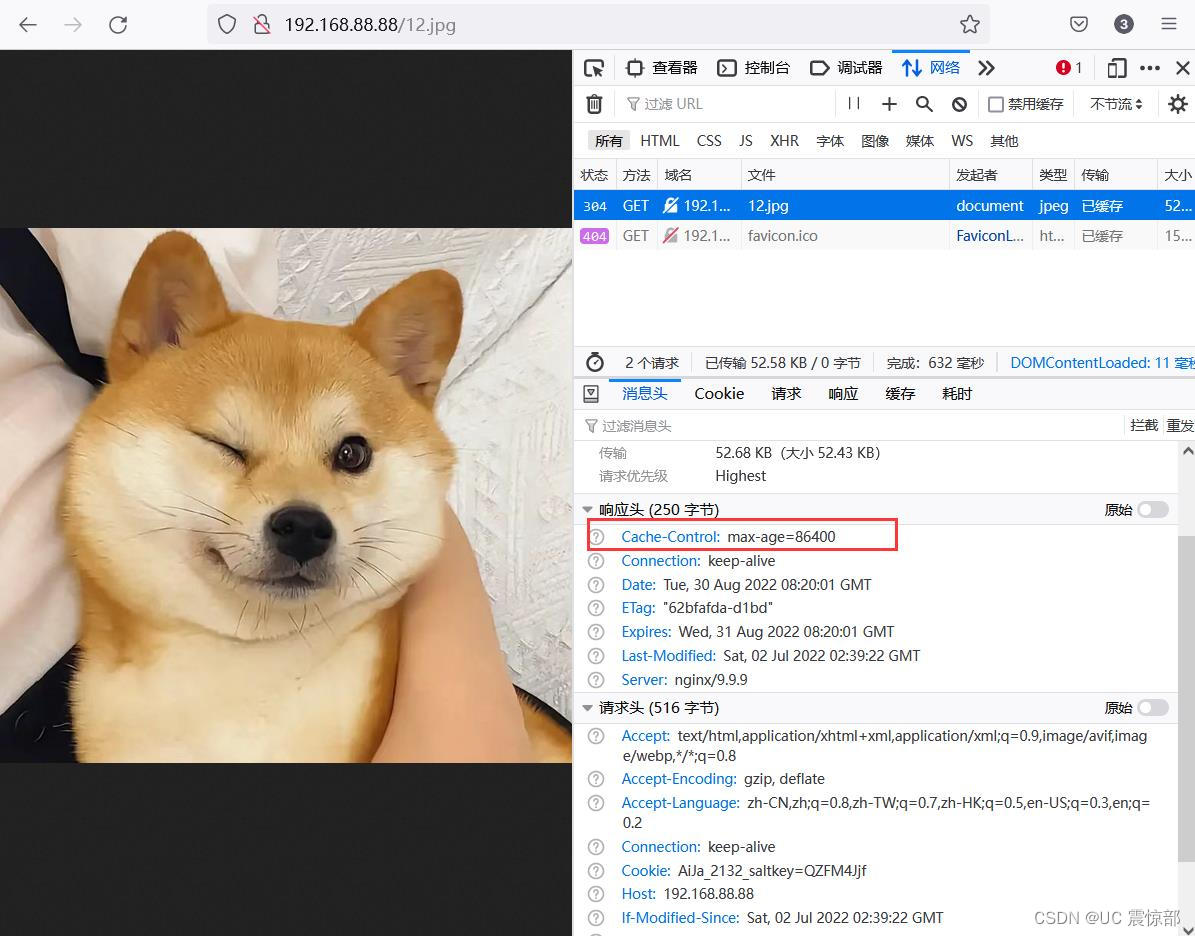Select the 网络 network tab

(931, 68)
